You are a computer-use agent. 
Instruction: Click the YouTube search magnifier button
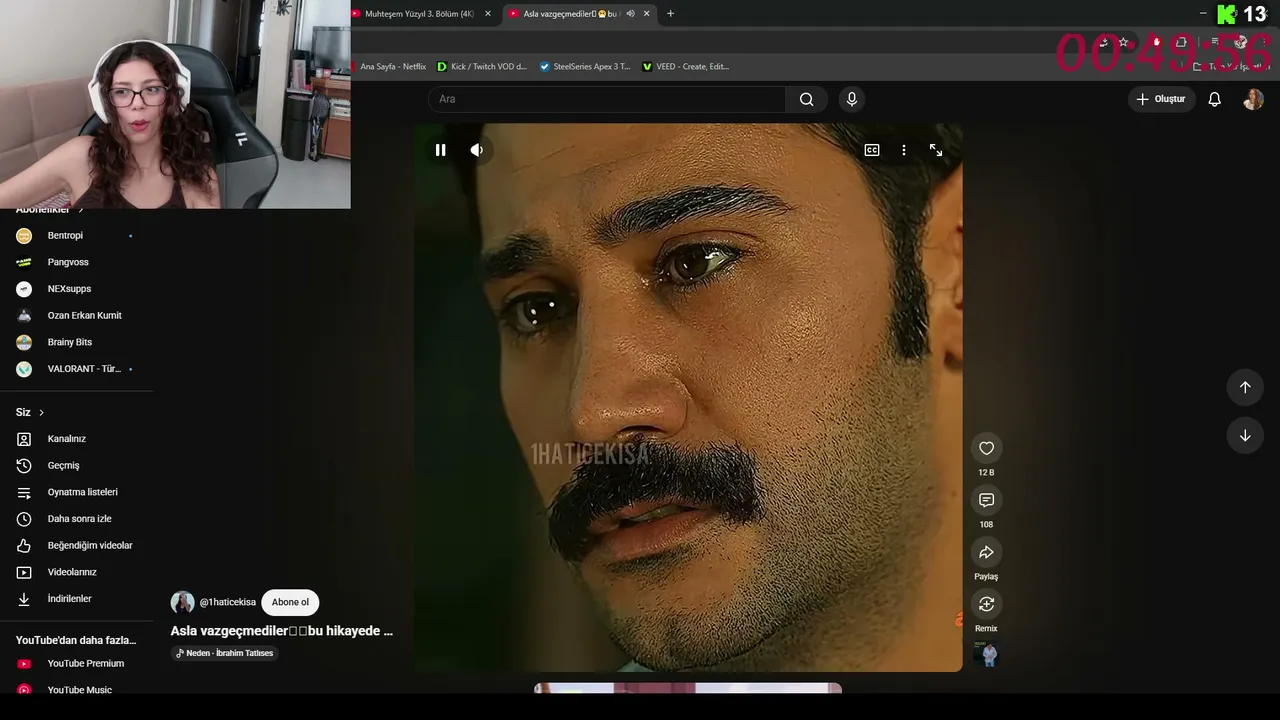(806, 99)
